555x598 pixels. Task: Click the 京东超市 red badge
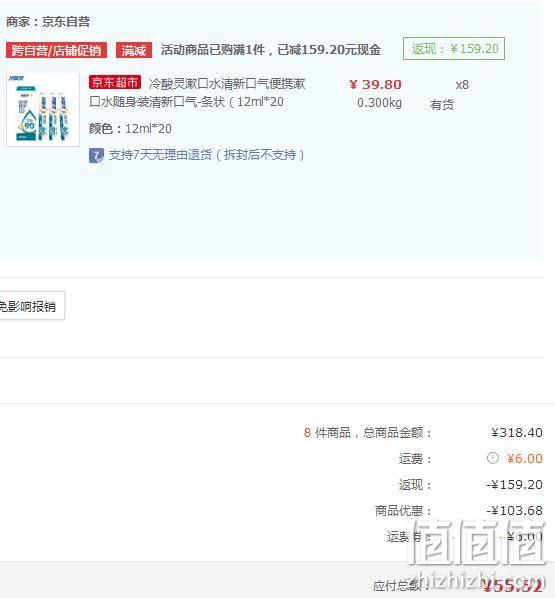pyautogui.click(x=115, y=82)
